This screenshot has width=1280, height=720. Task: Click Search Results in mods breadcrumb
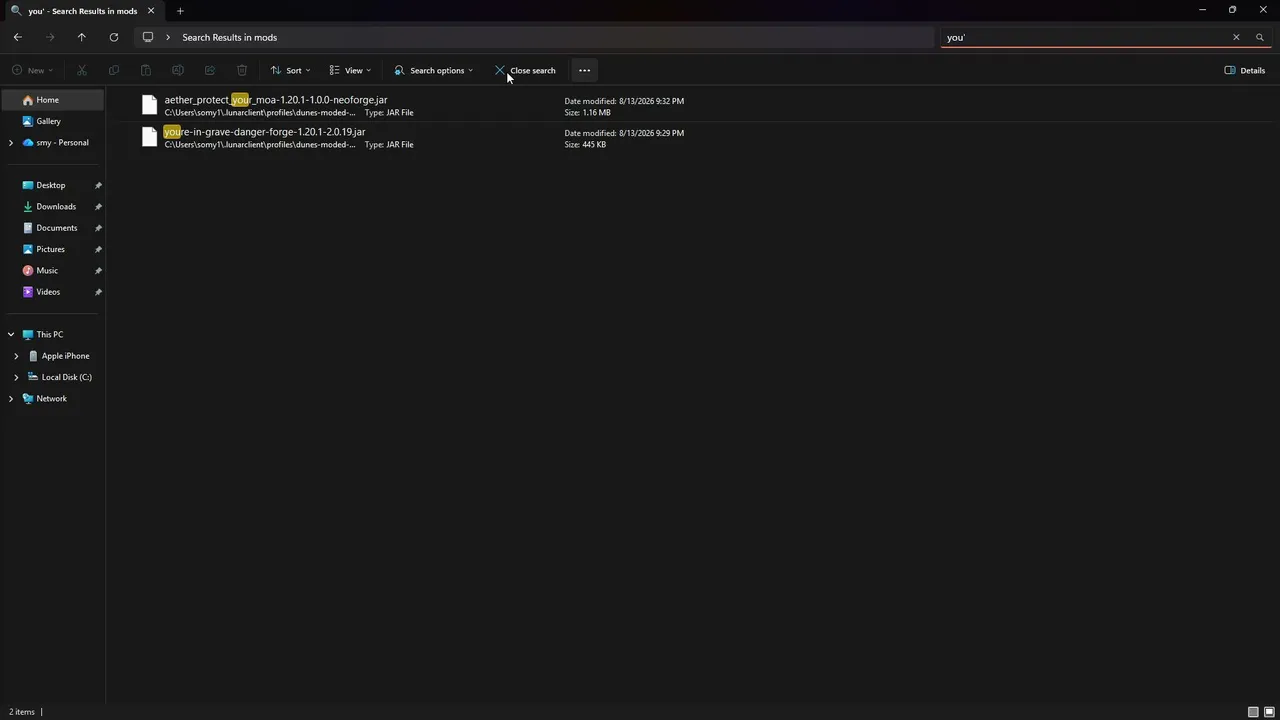point(230,37)
